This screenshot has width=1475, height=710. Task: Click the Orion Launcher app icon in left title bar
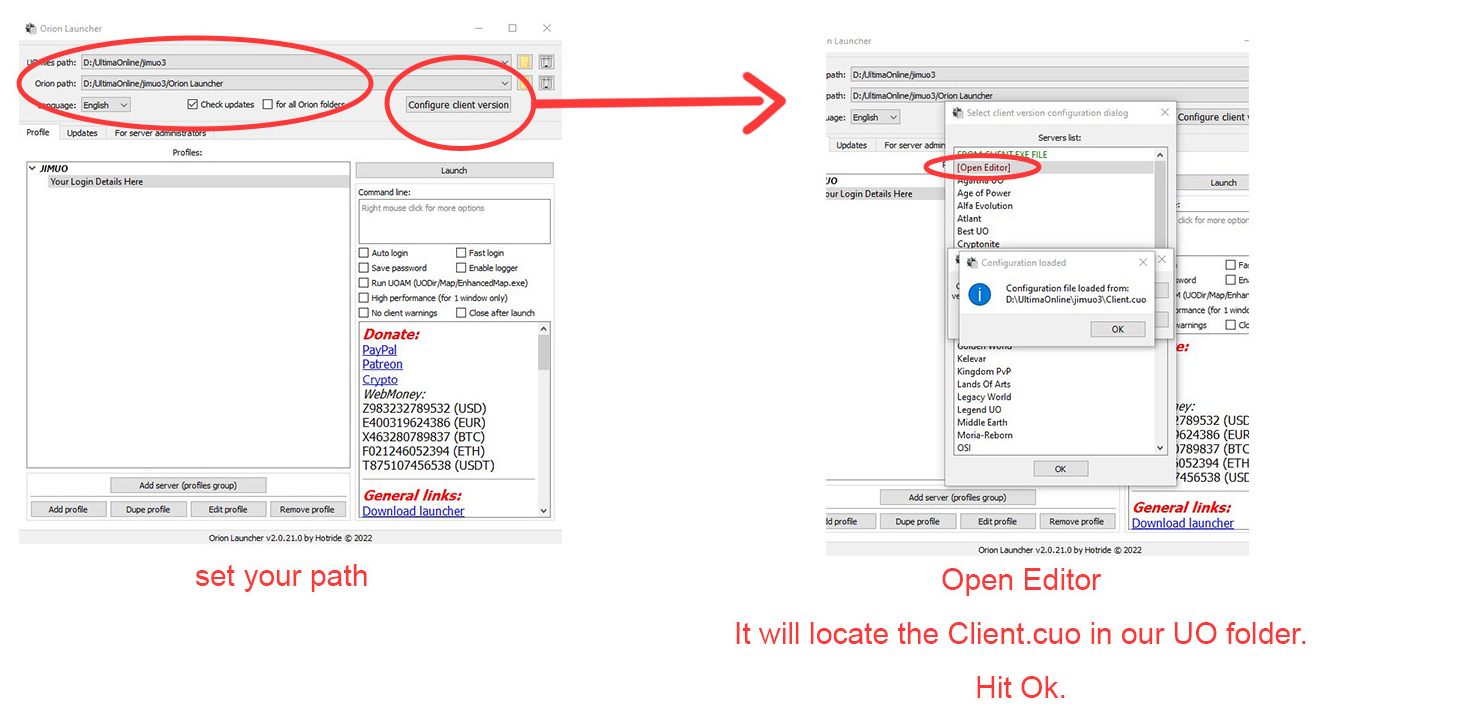(31, 28)
